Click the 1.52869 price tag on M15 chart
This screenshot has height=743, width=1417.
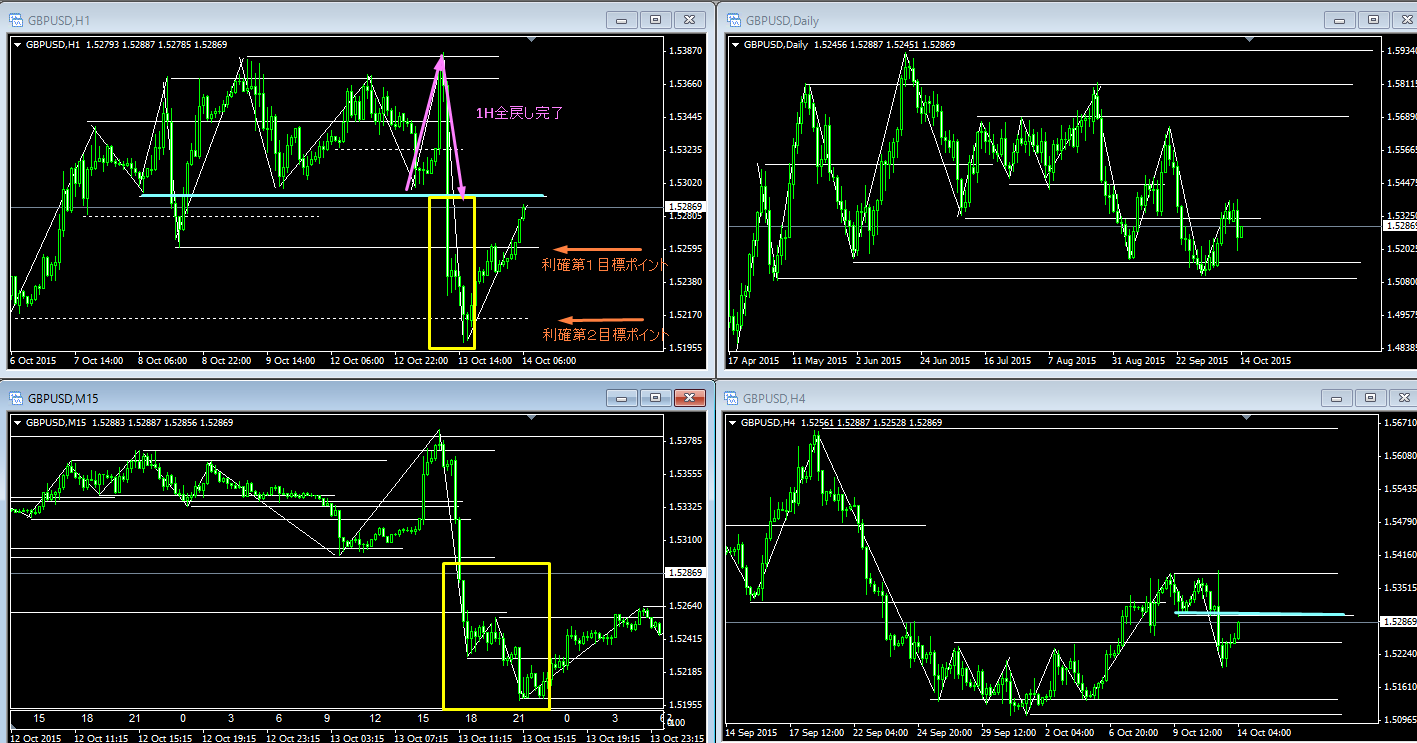tap(685, 573)
